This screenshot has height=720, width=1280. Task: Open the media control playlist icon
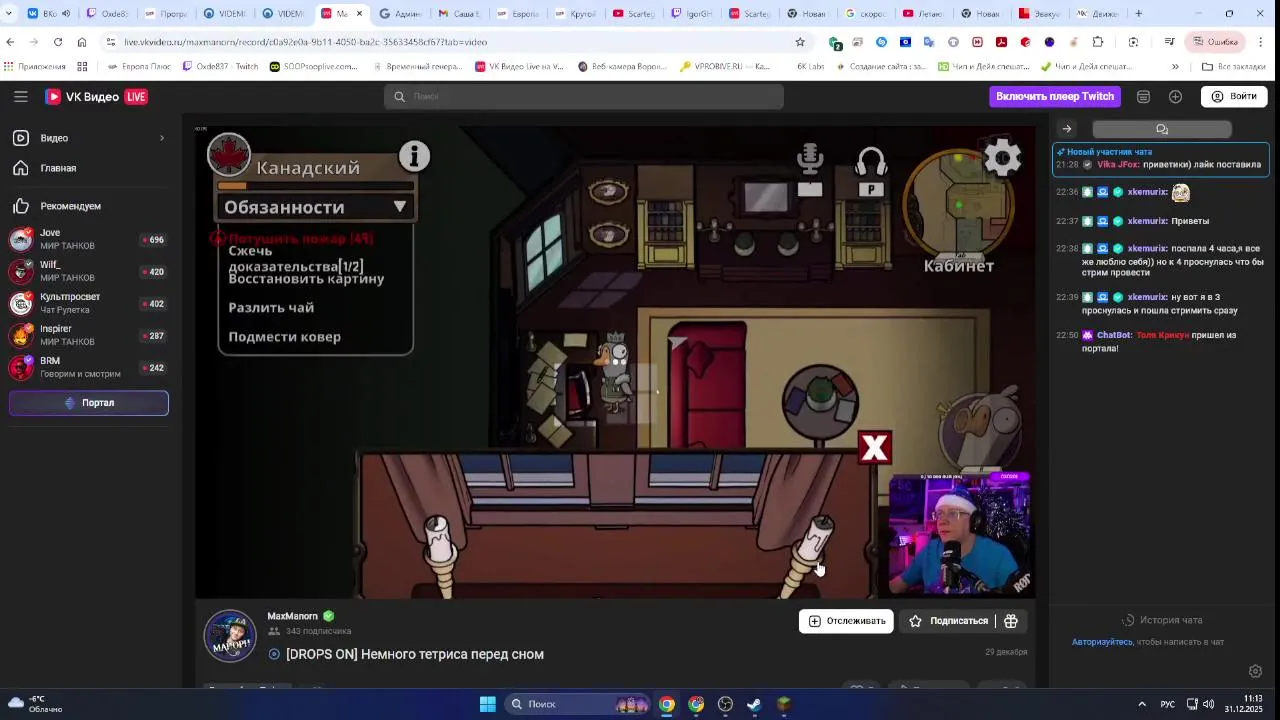[1169, 42]
